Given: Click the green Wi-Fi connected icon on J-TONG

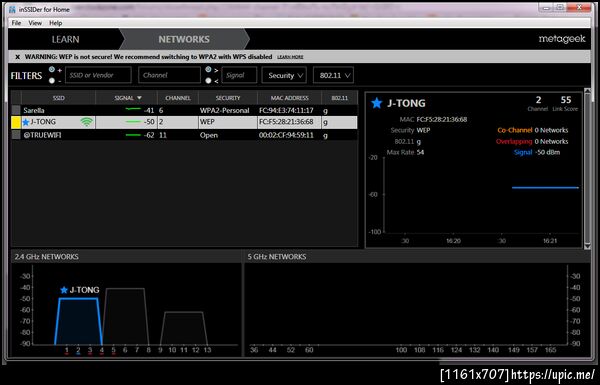Looking at the screenshot, I should (87, 122).
